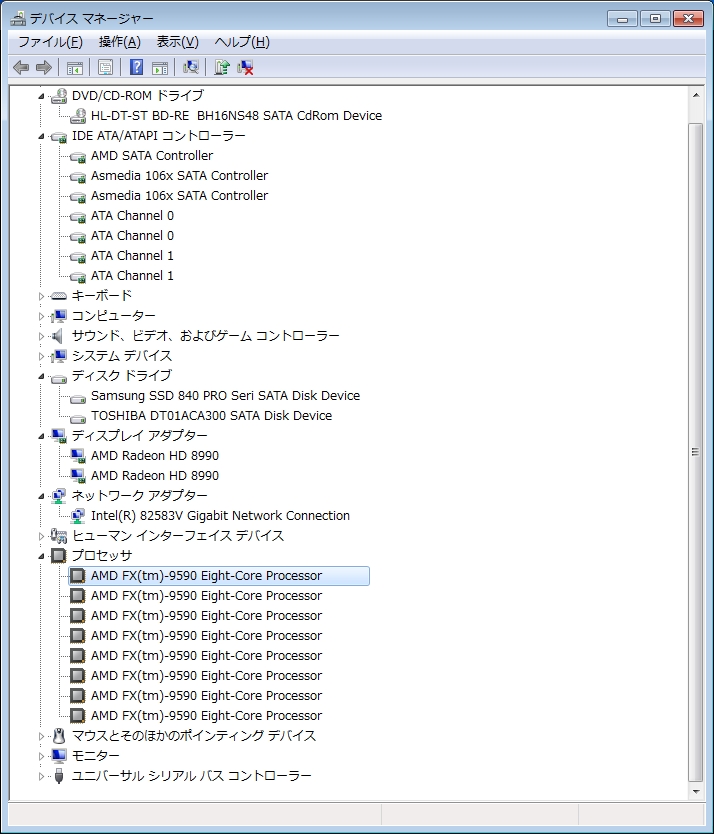The width and height of the screenshot is (714, 834).
Task: Click the キーボード keyboard category icon
Action: [59, 296]
